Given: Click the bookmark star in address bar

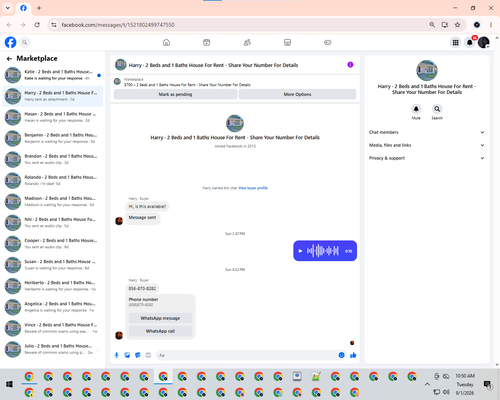Looking at the screenshot, I should coord(457,25).
